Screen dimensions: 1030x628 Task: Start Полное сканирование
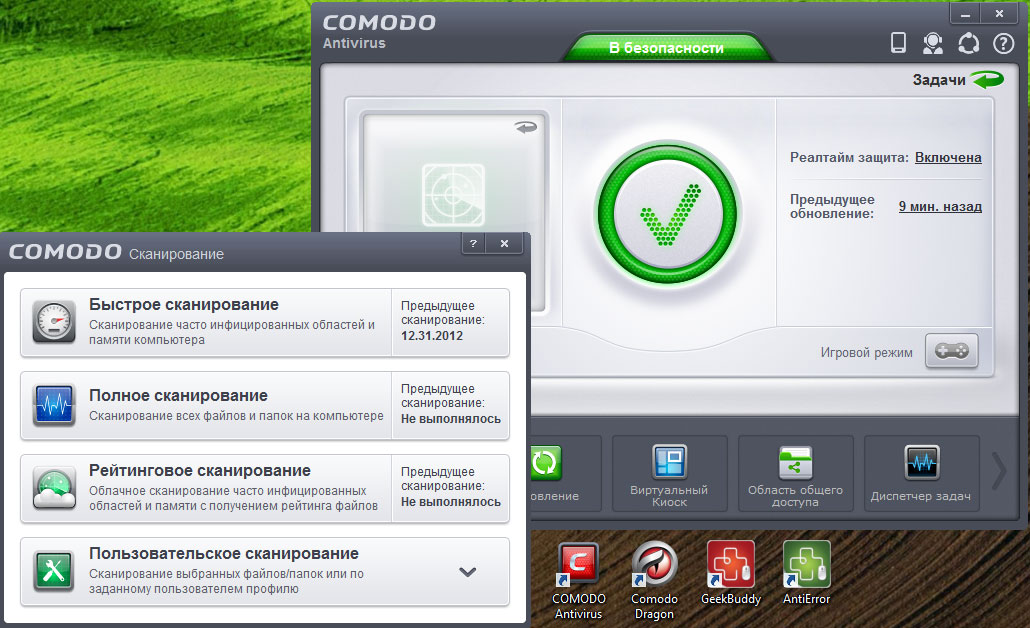[265, 405]
